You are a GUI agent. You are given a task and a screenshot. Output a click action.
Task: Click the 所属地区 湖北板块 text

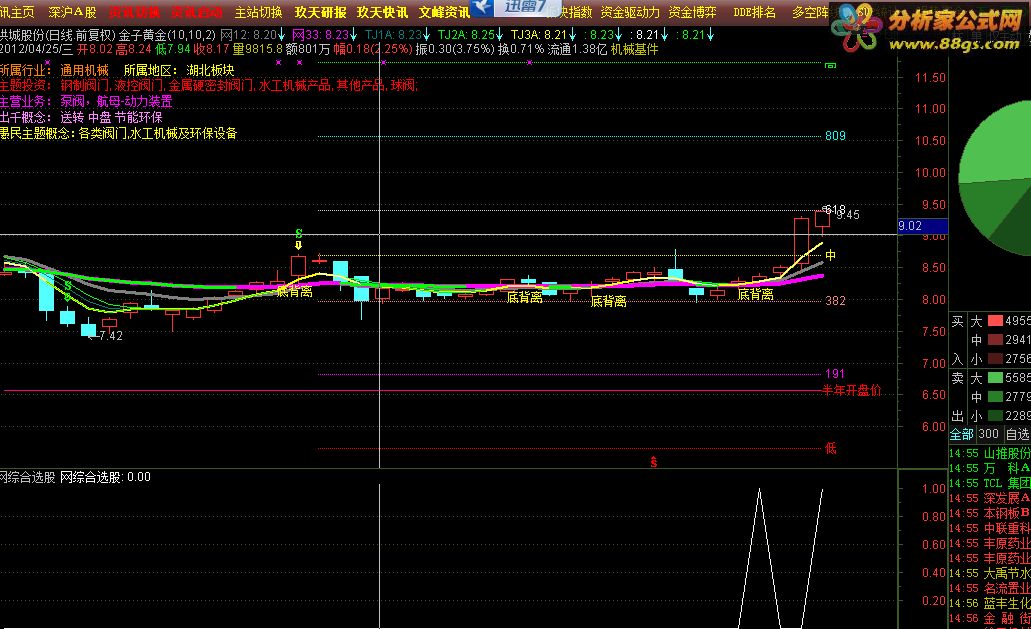[x=179, y=70]
